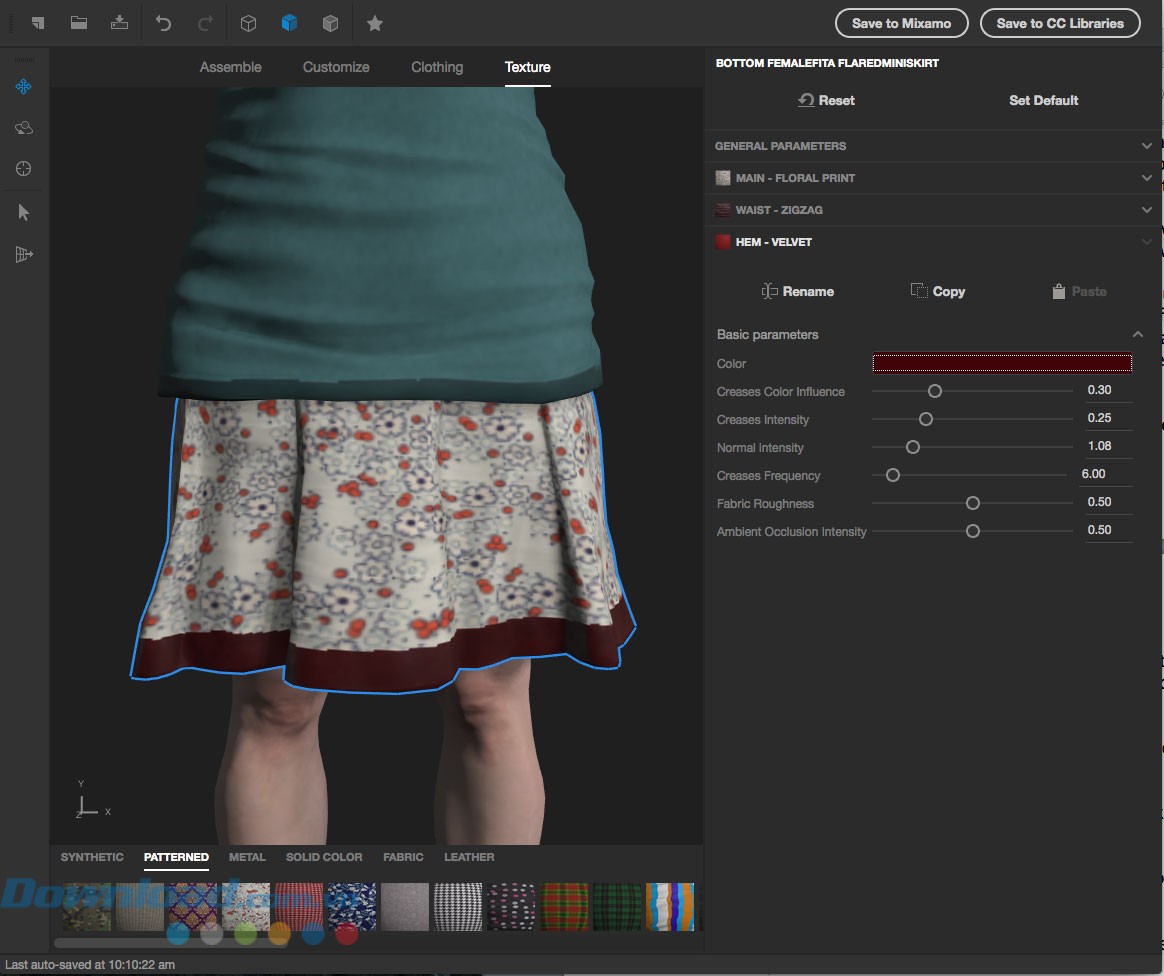
Task: Expand the General Parameters section
Action: pyautogui.click(x=1146, y=146)
